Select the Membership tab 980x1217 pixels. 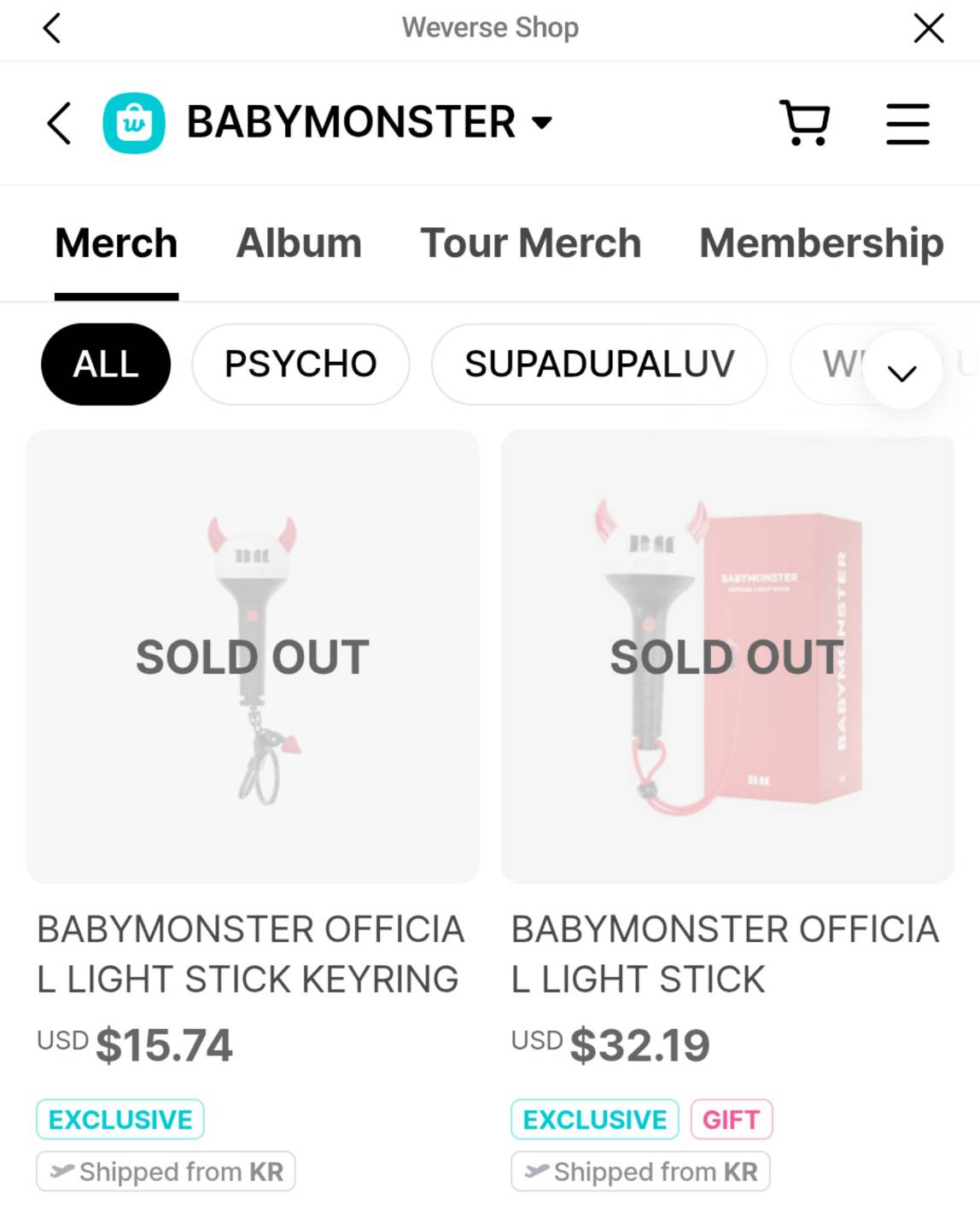tap(820, 243)
